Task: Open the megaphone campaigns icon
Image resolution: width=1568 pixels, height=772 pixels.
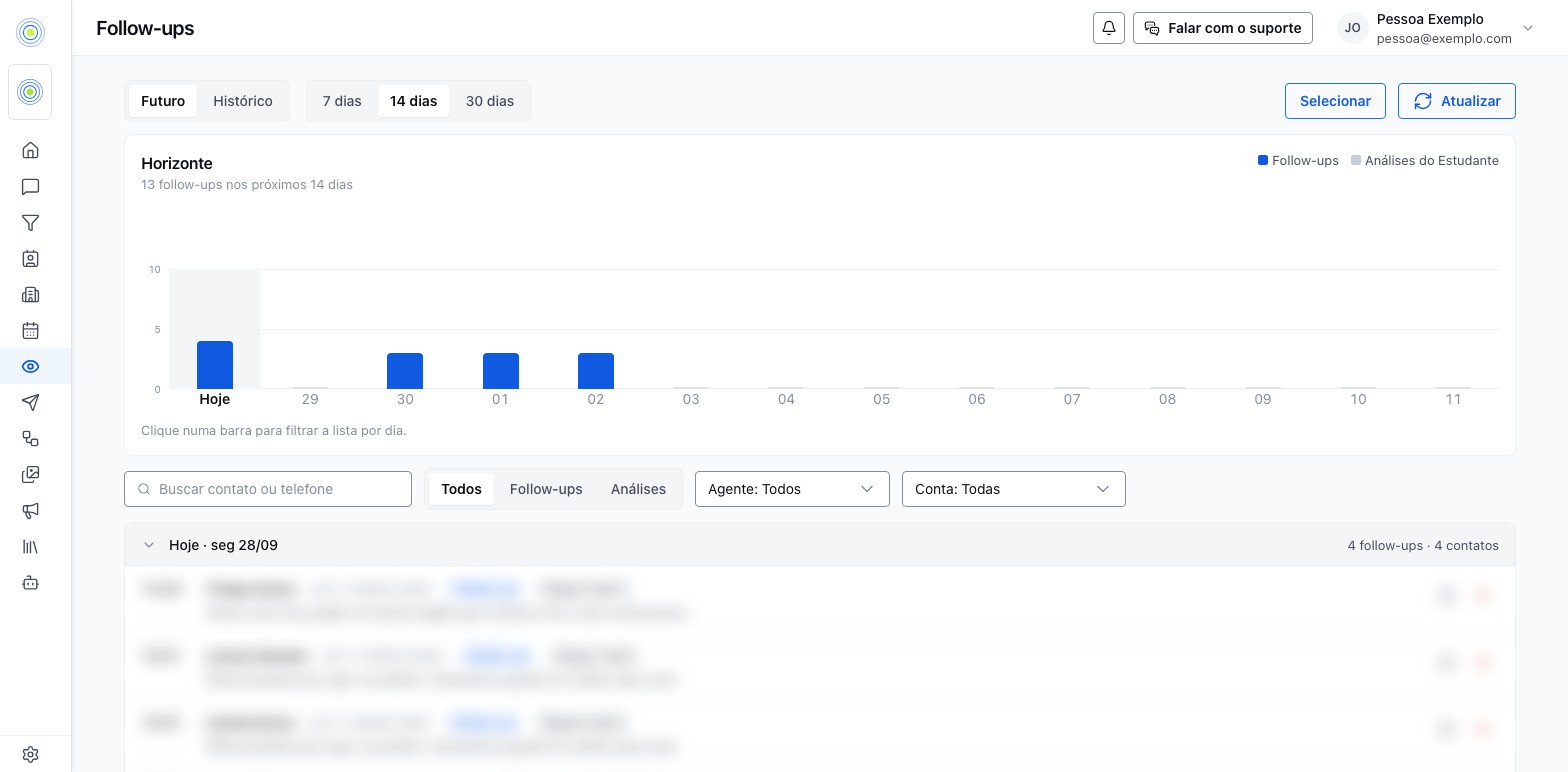Action: [x=31, y=510]
